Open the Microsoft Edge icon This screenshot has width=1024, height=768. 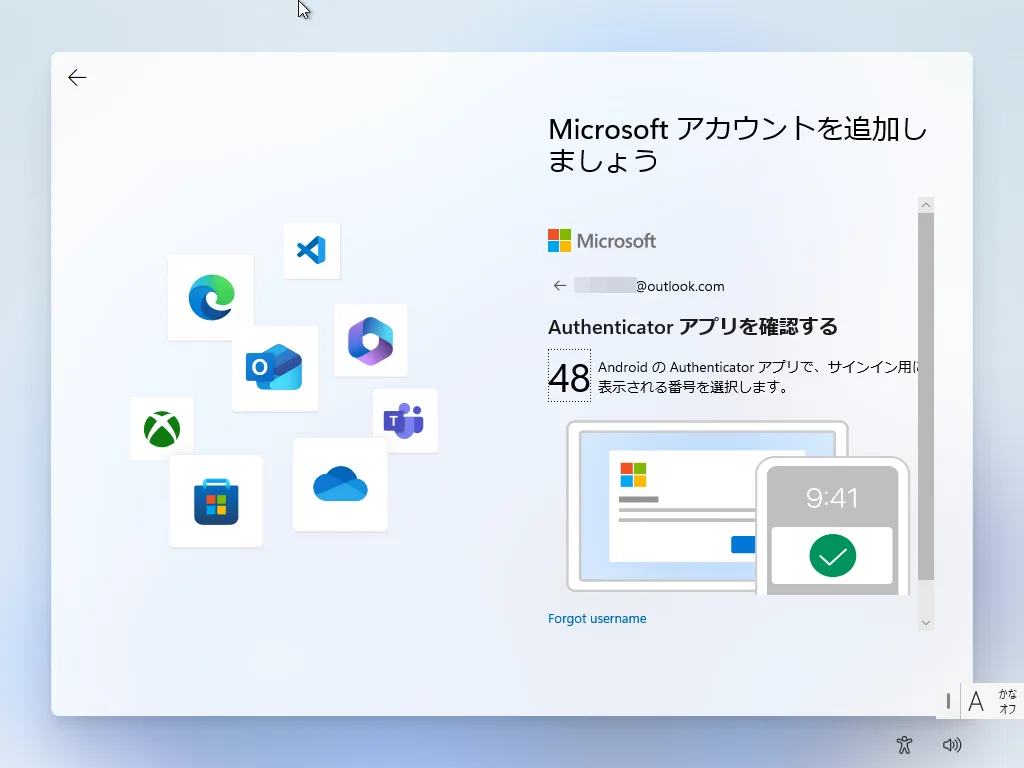(210, 297)
